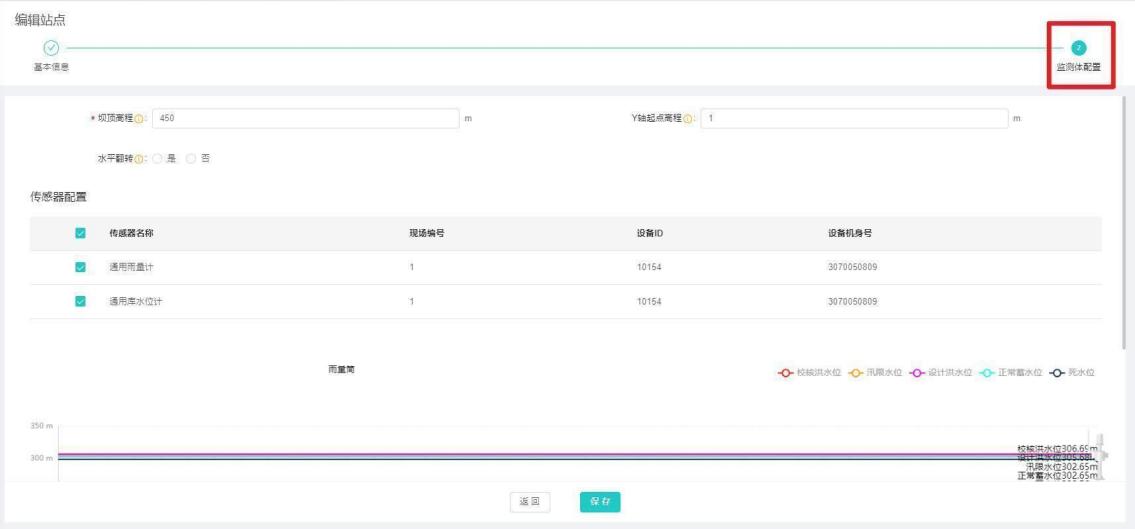1135x529 pixels.
Task: Uncheck the 通用雨量计 sensor checkbox
Action: [81, 268]
